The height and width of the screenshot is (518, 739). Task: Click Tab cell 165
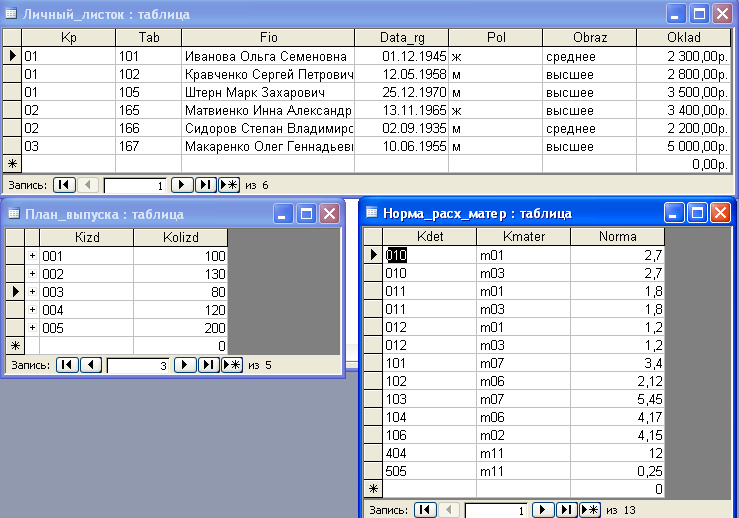(x=148, y=110)
